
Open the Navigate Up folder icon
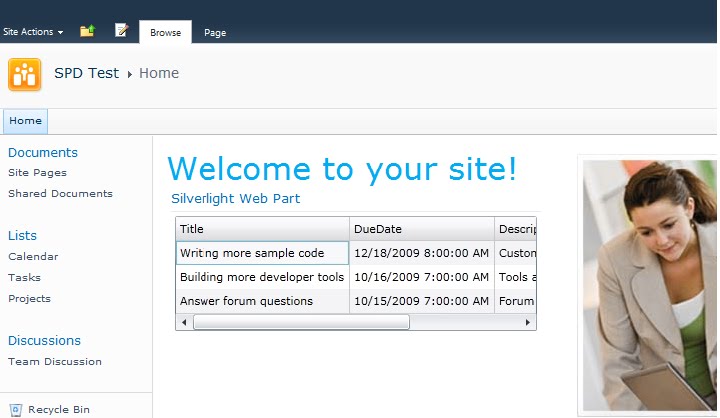[x=87, y=31]
